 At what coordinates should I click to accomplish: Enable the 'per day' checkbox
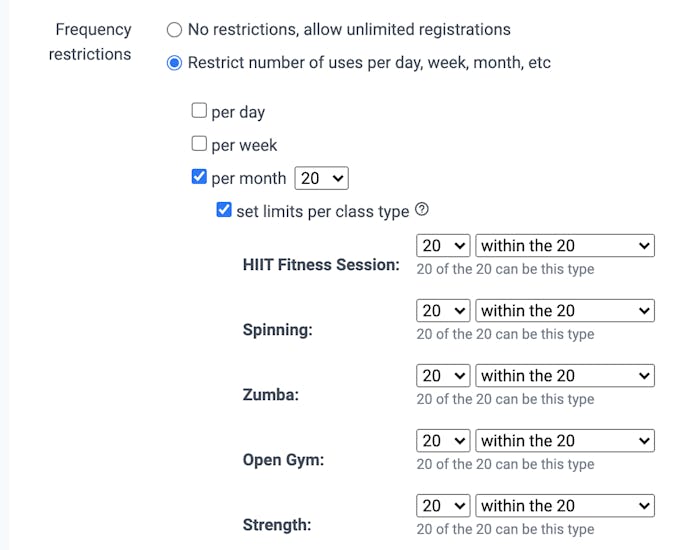(199, 111)
